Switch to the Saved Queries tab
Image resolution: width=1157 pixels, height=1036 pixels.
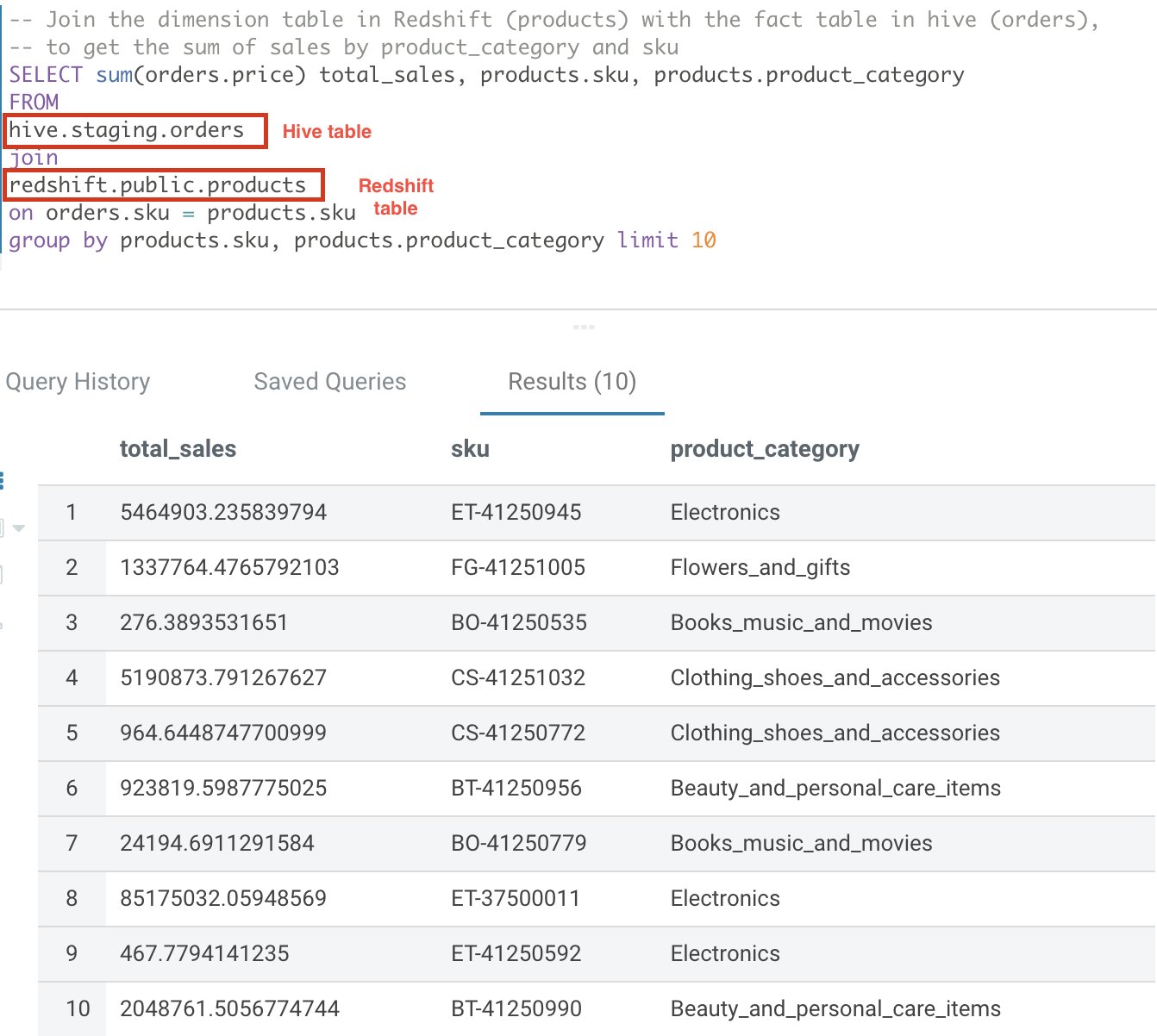pos(329,382)
